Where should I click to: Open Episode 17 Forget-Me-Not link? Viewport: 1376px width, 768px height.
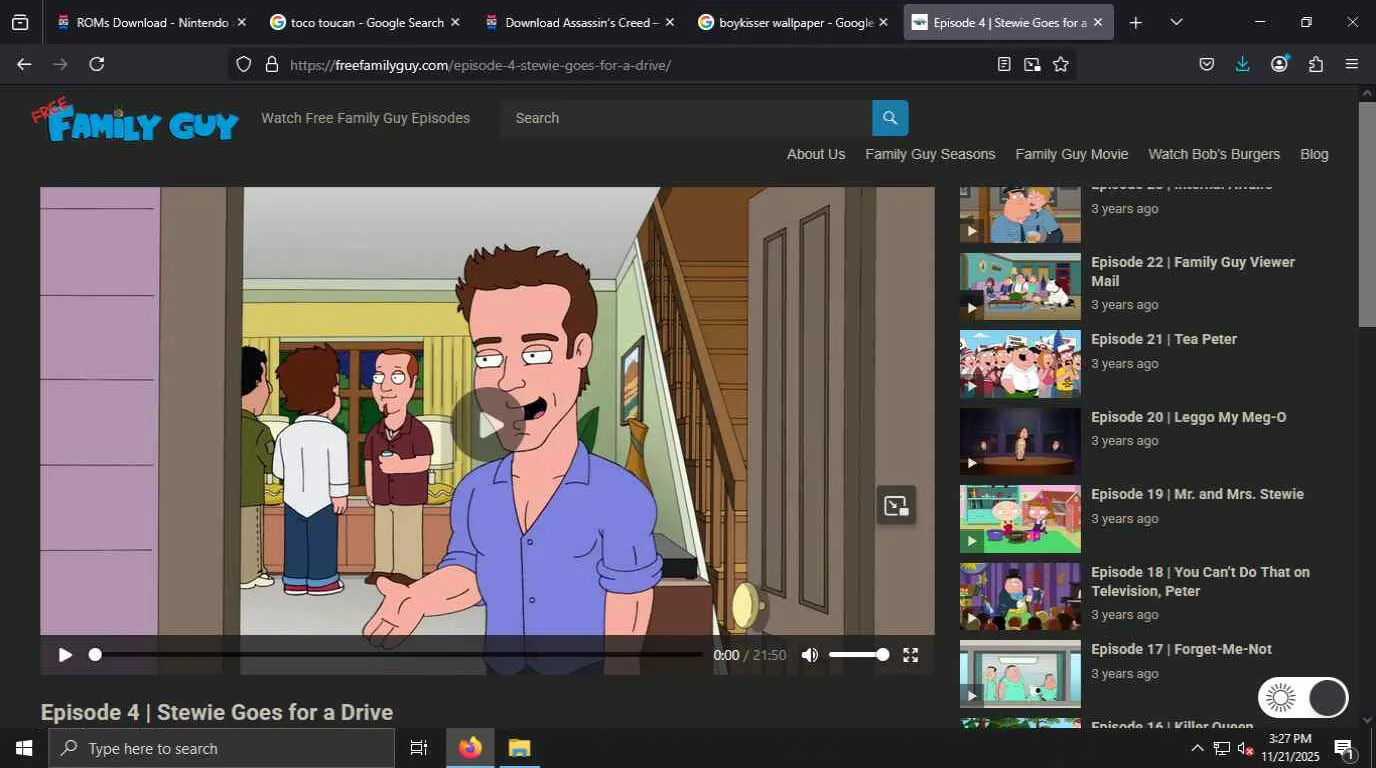1181,649
